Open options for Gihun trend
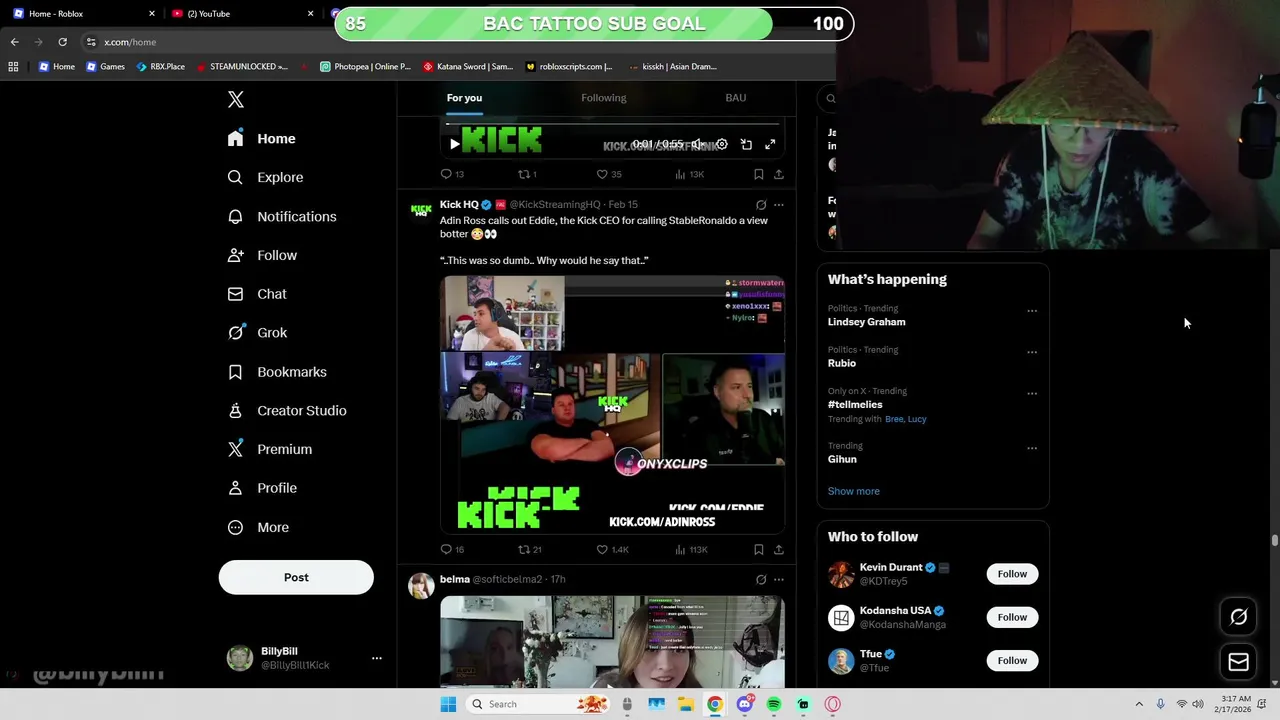The image size is (1280, 720). point(1032,448)
